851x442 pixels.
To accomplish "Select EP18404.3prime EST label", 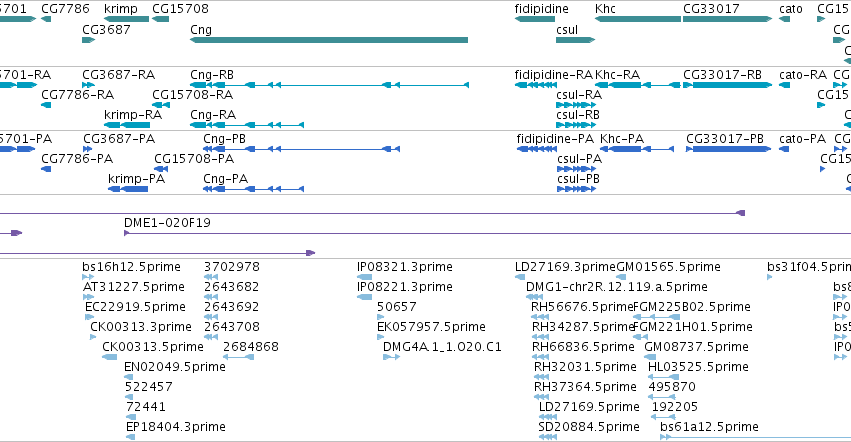I will click(175, 427).
